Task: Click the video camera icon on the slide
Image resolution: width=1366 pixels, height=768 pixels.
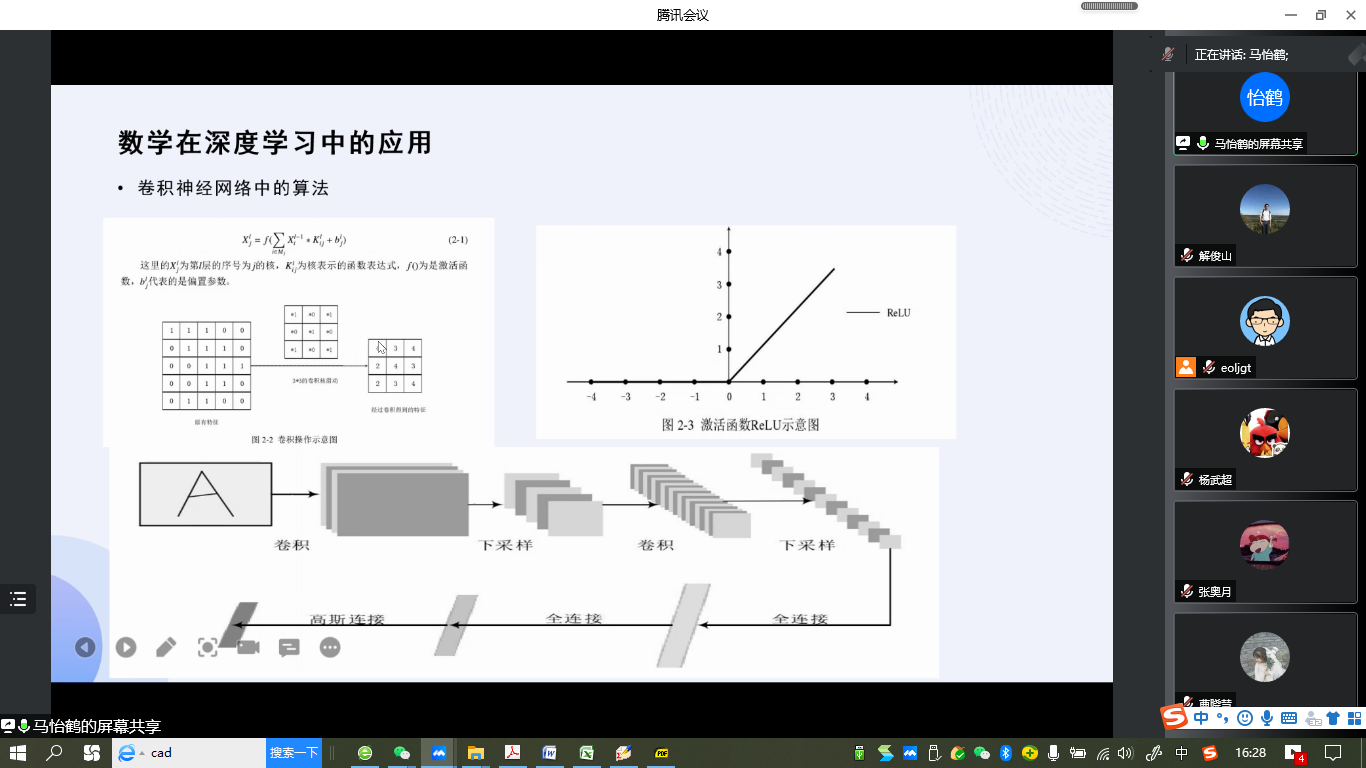Action: pos(248,648)
